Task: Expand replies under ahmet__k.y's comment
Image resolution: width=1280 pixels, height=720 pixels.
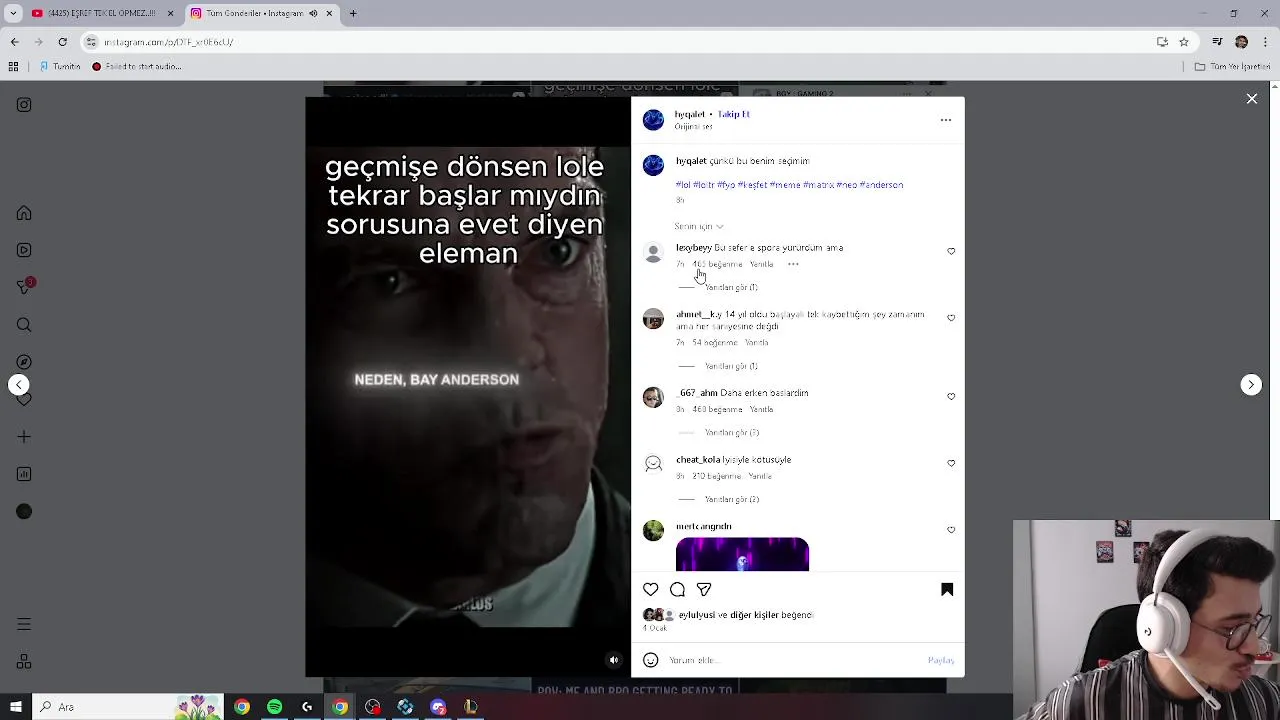Action: click(731, 366)
